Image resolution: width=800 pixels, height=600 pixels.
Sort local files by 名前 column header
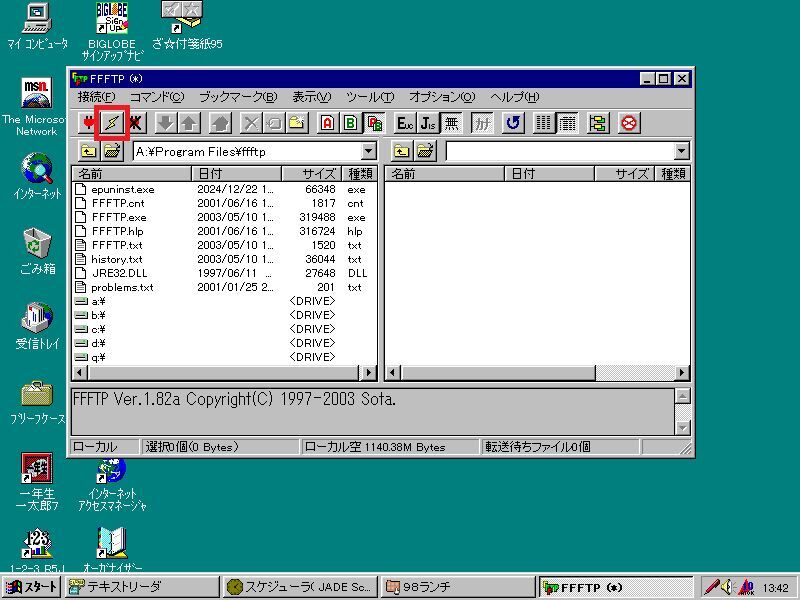(132, 173)
